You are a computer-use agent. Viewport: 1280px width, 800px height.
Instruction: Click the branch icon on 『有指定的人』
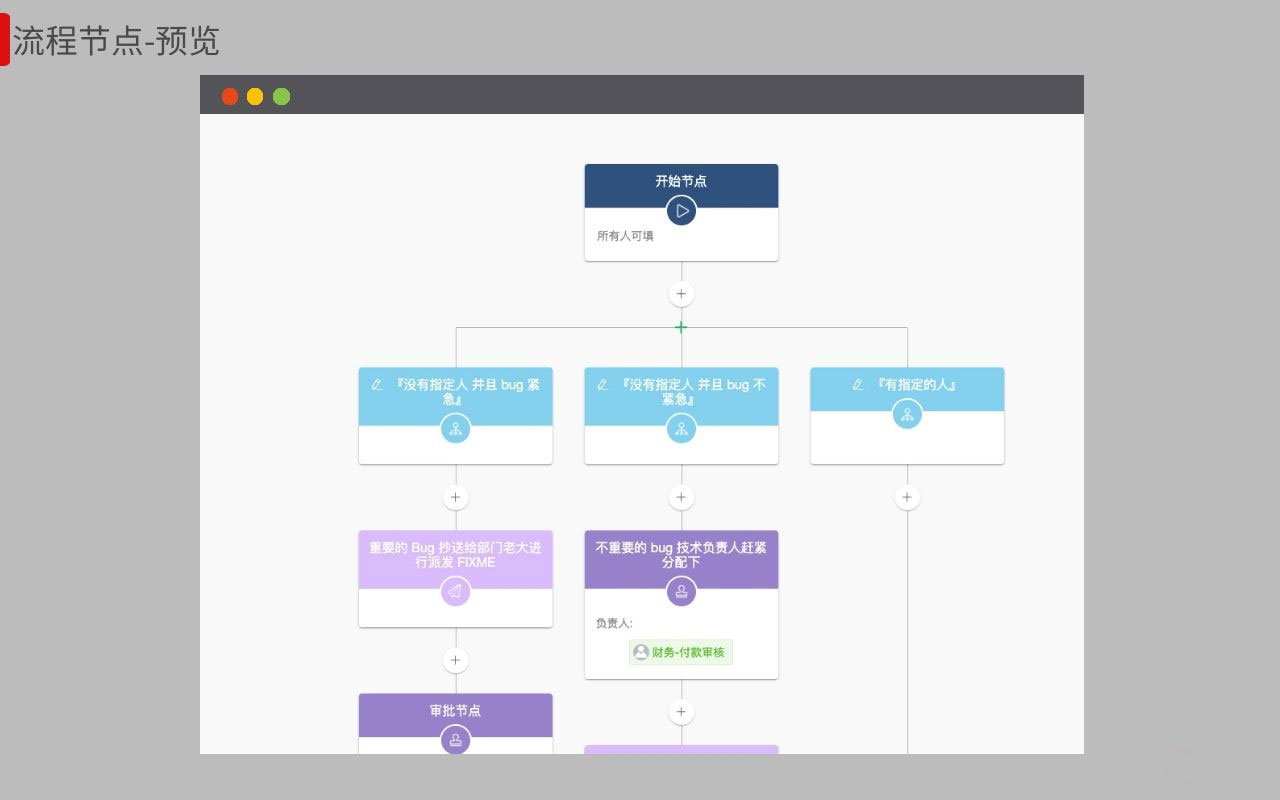[907, 414]
